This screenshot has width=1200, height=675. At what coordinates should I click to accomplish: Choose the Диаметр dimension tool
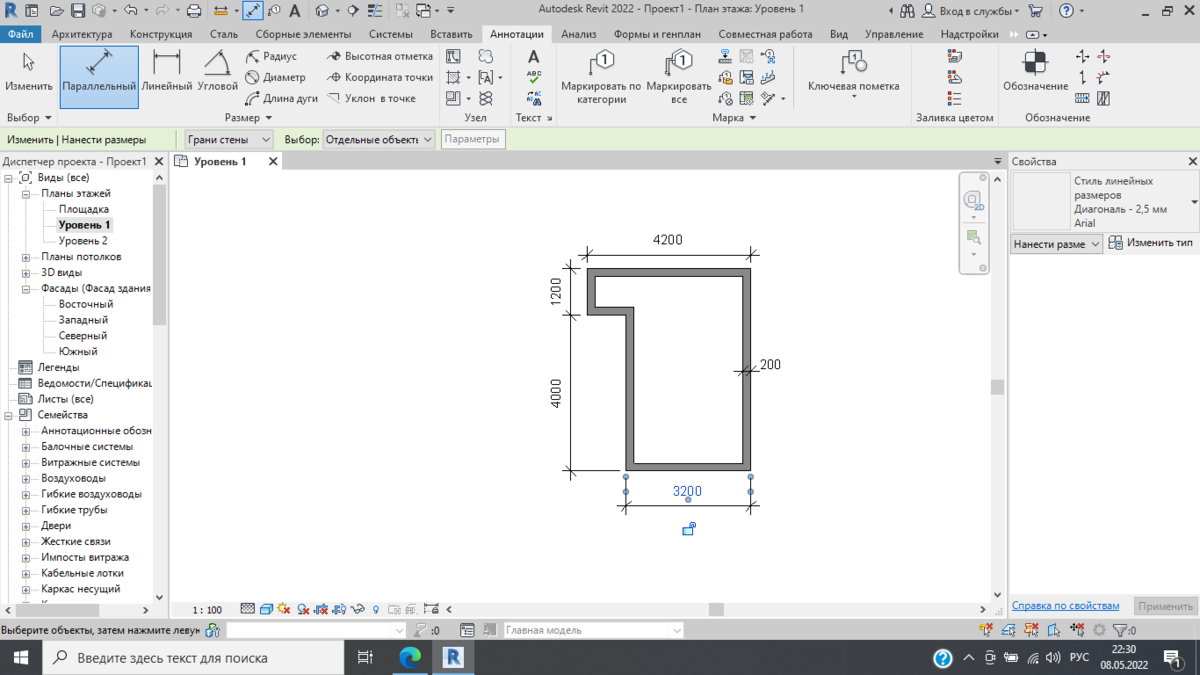pyautogui.click(x=276, y=78)
